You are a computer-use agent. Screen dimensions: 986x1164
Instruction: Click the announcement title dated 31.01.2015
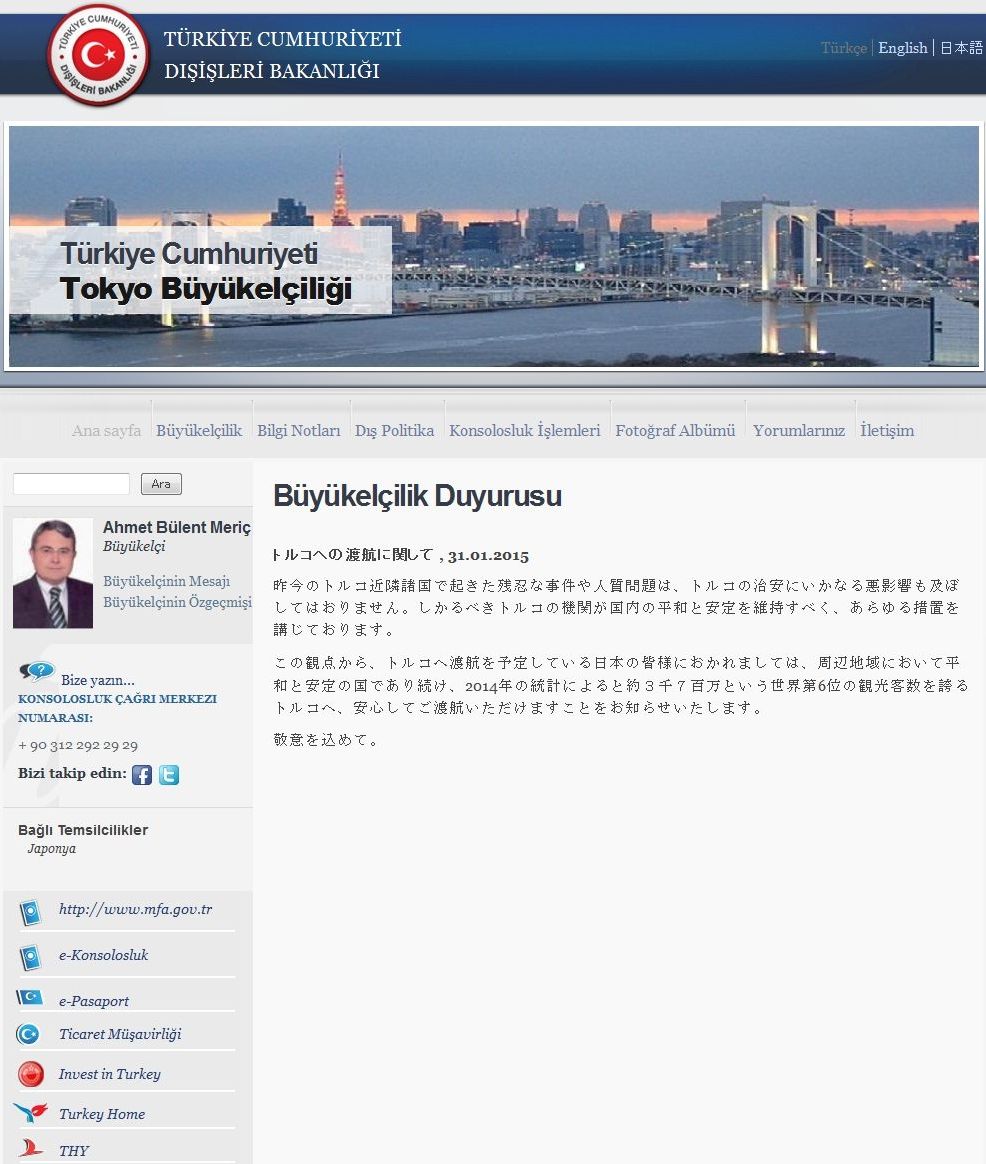coord(400,555)
